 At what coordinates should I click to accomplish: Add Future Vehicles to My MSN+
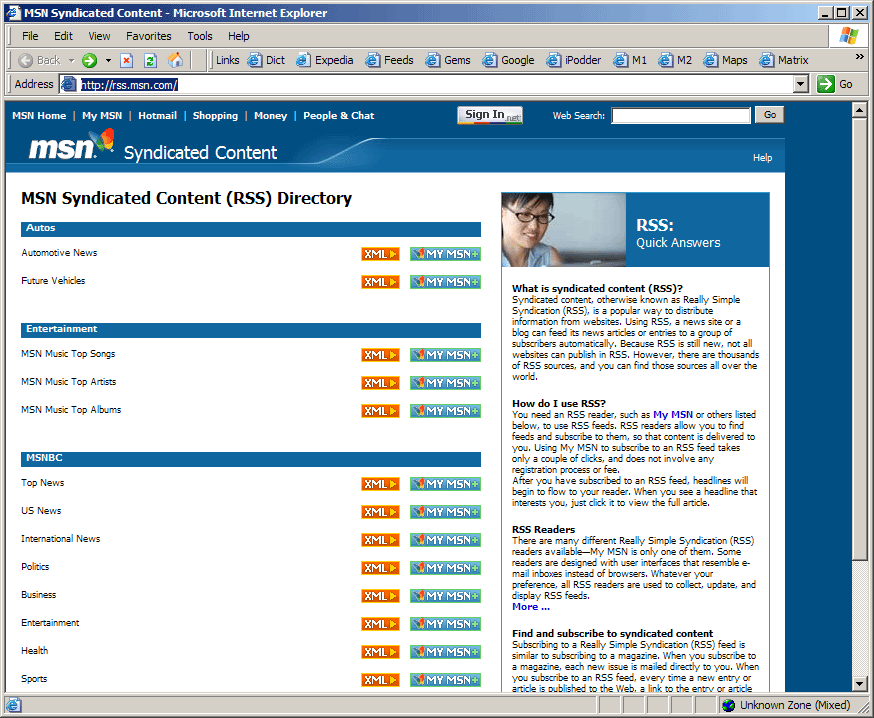pyautogui.click(x=445, y=282)
